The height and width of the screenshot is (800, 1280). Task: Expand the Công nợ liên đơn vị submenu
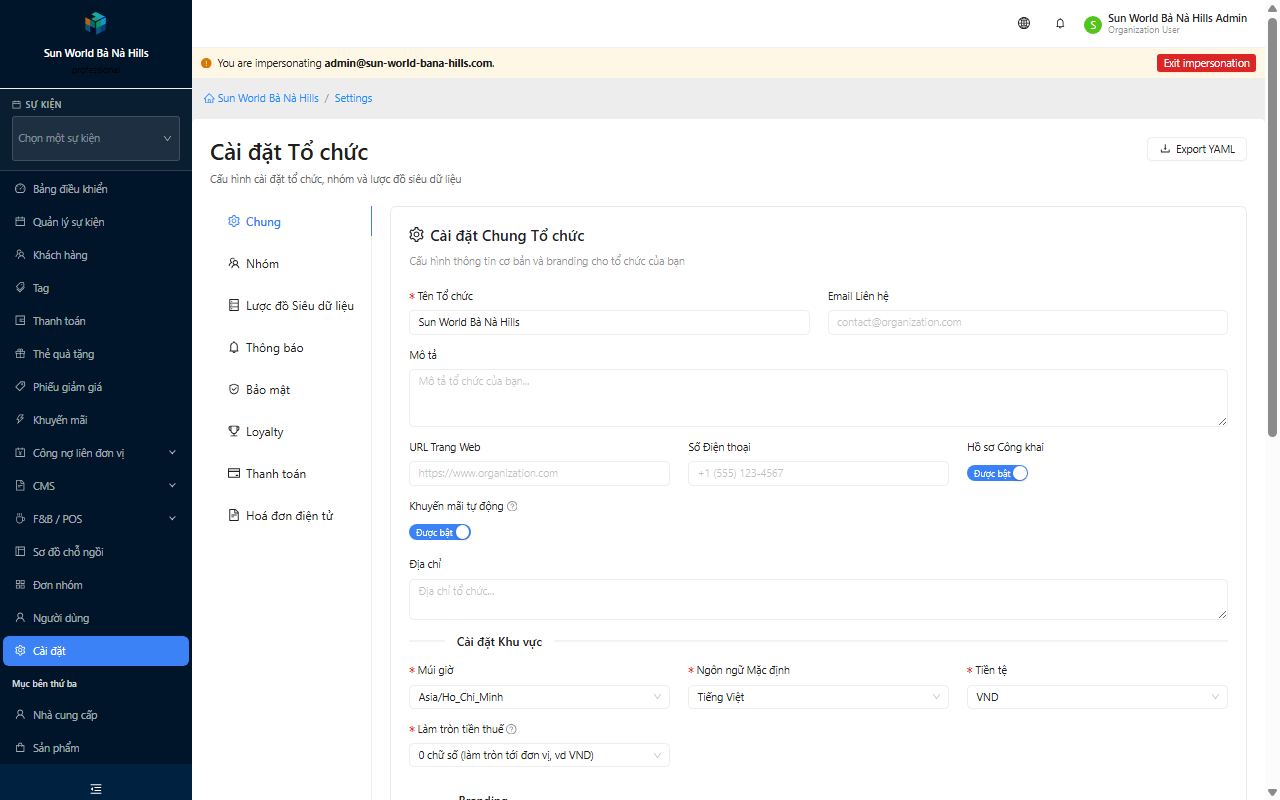point(96,453)
